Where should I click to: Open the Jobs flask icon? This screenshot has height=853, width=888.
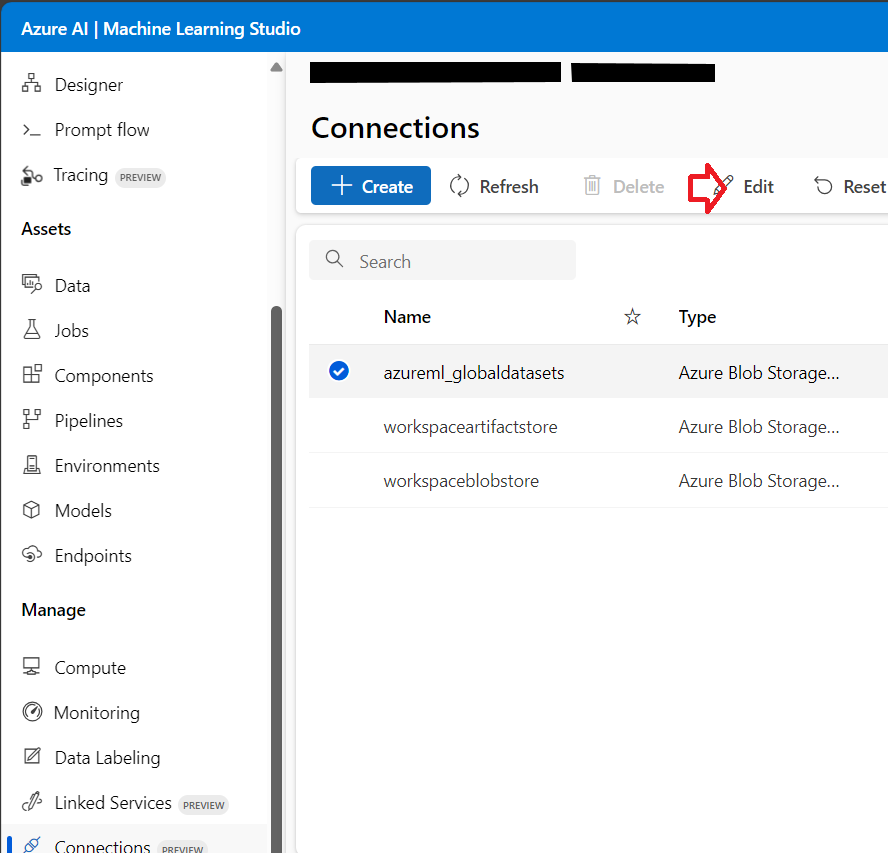(x=32, y=329)
